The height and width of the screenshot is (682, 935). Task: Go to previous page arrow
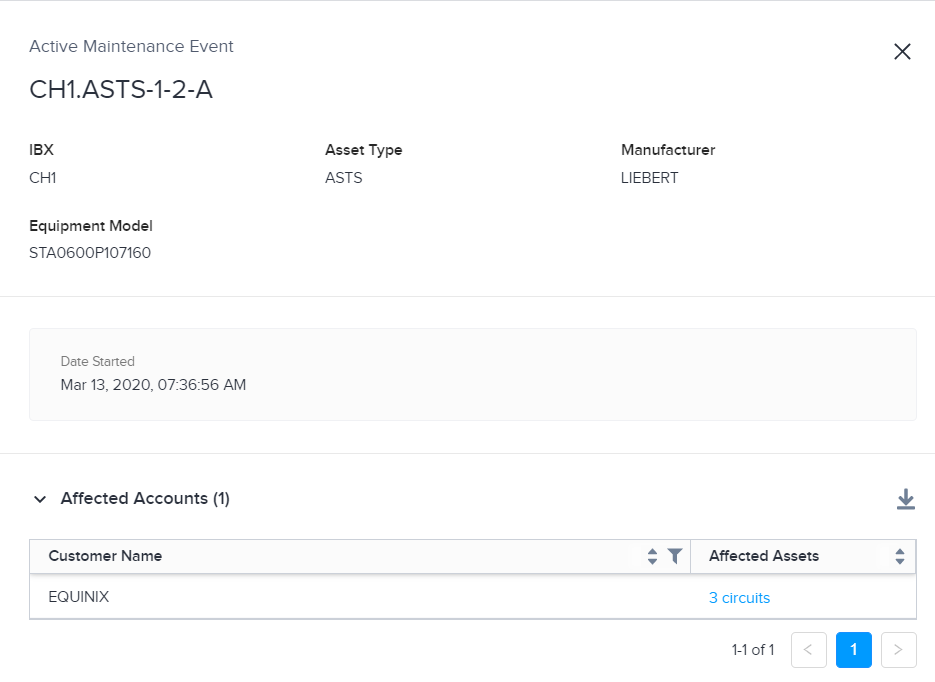(809, 650)
